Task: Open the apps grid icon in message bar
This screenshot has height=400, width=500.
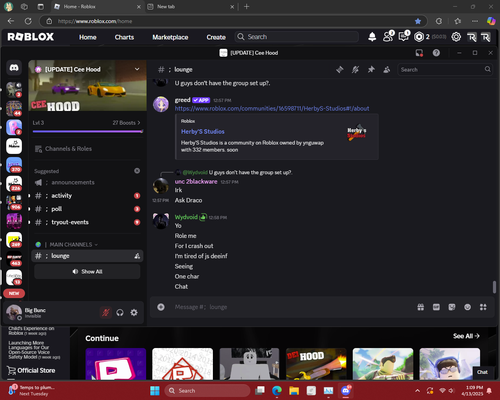Action: coord(483,307)
